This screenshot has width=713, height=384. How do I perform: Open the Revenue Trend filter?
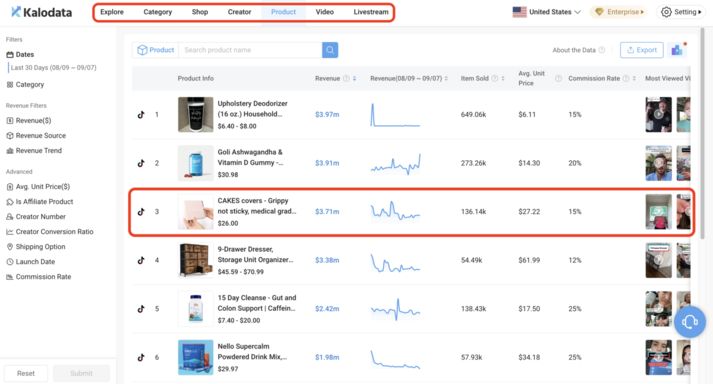click(34, 150)
